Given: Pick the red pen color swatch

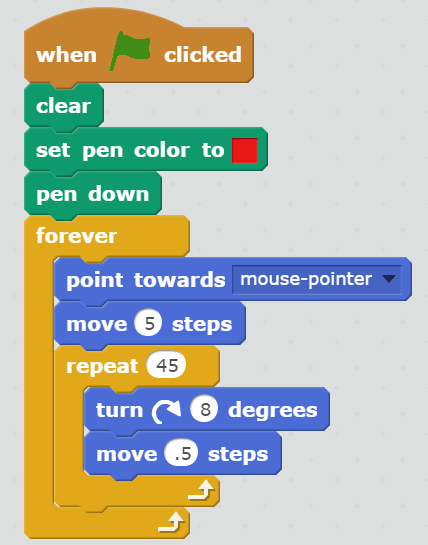Looking at the screenshot, I should (x=245, y=151).
